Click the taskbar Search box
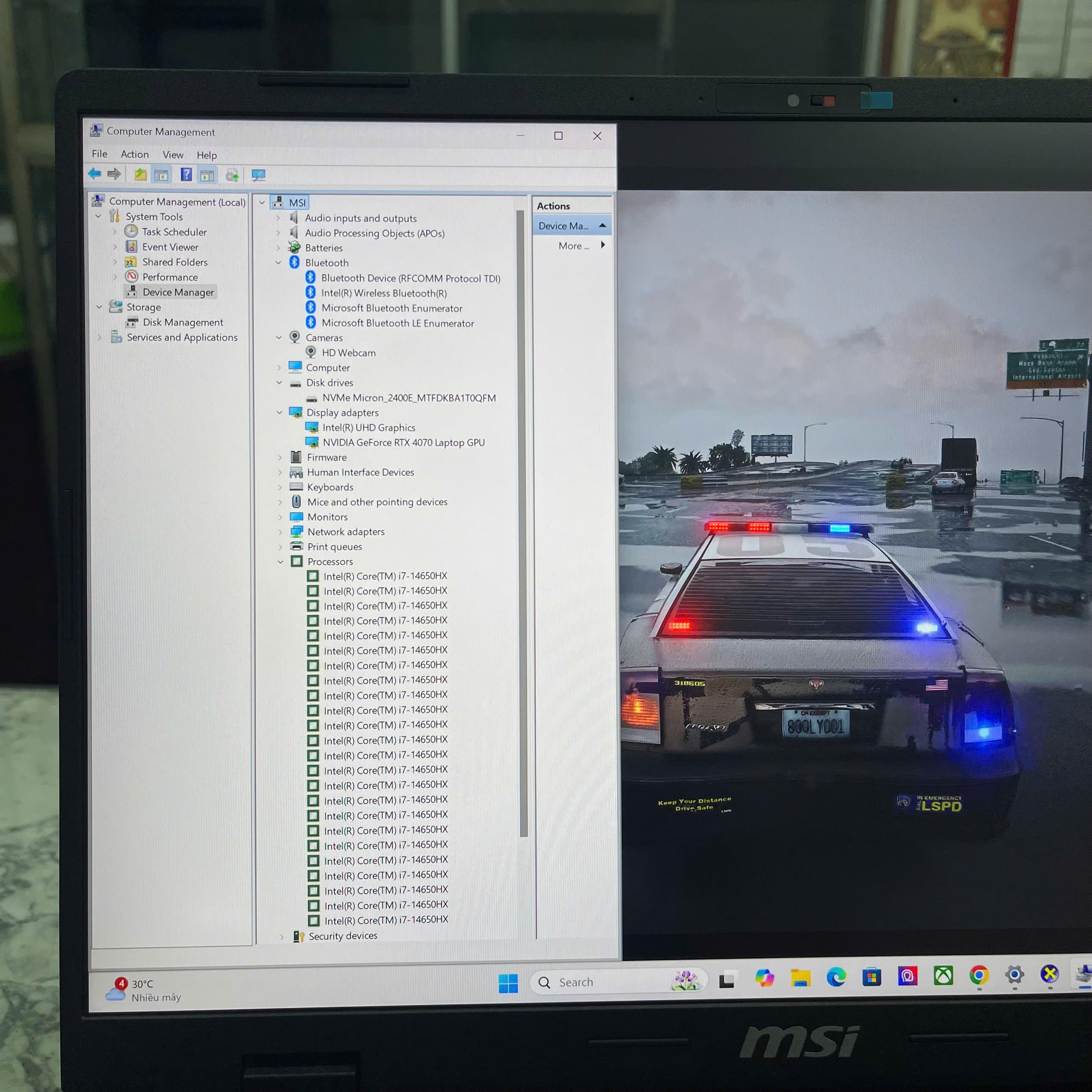Image resolution: width=1092 pixels, height=1092 pixels. (618, 982)
